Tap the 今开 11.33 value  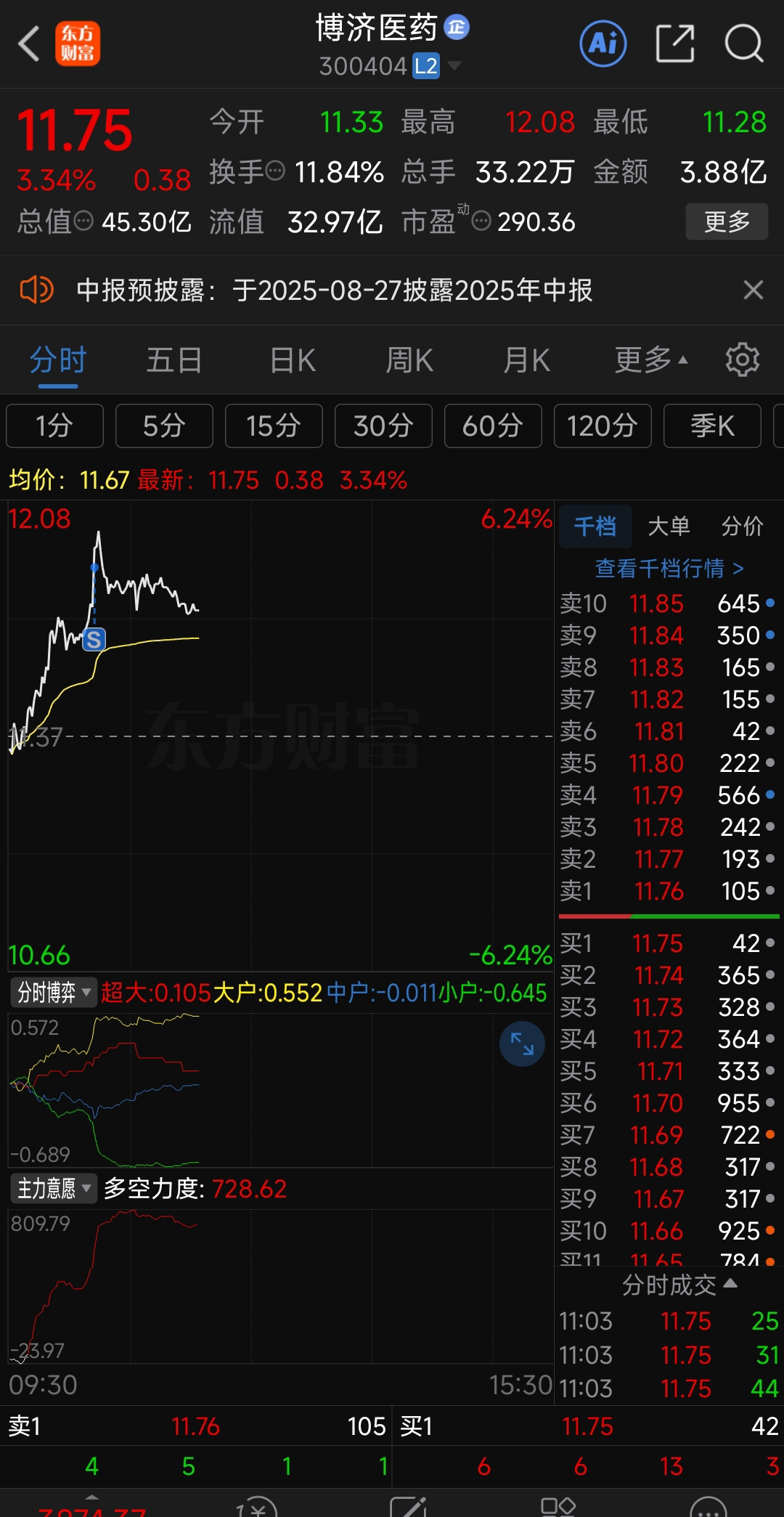click(352, 122)
